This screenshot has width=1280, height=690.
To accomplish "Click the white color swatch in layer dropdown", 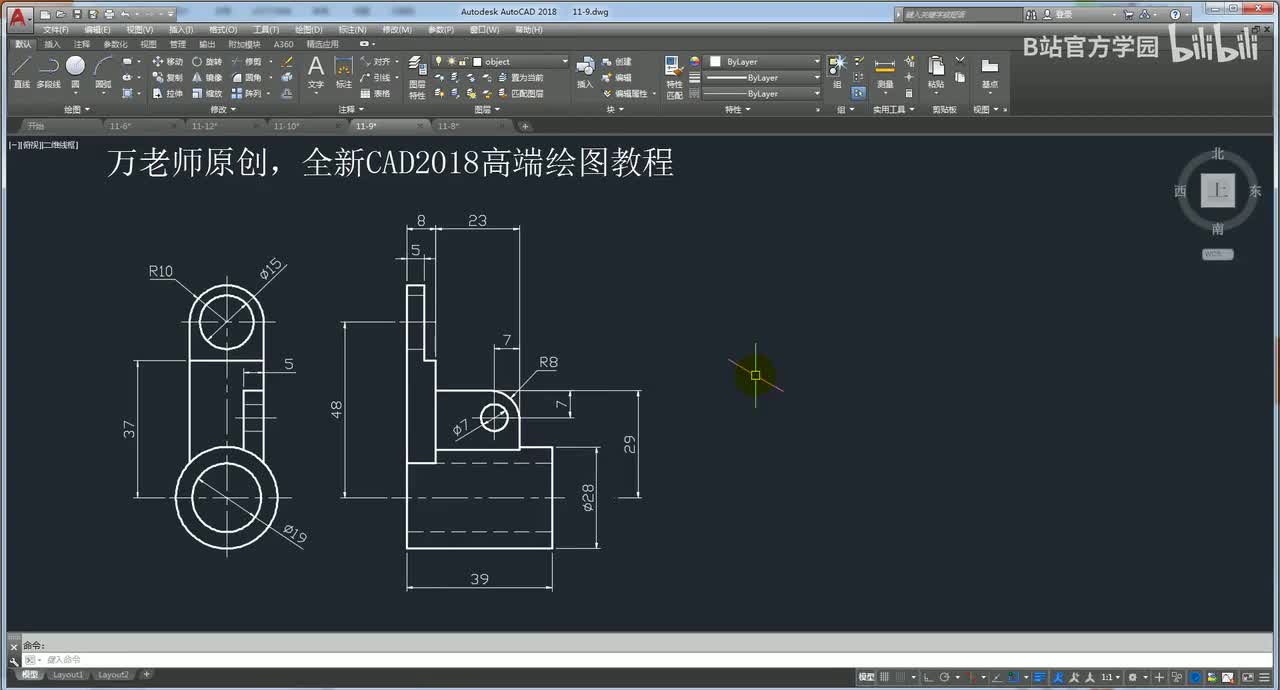I will [x=477, y=62].
